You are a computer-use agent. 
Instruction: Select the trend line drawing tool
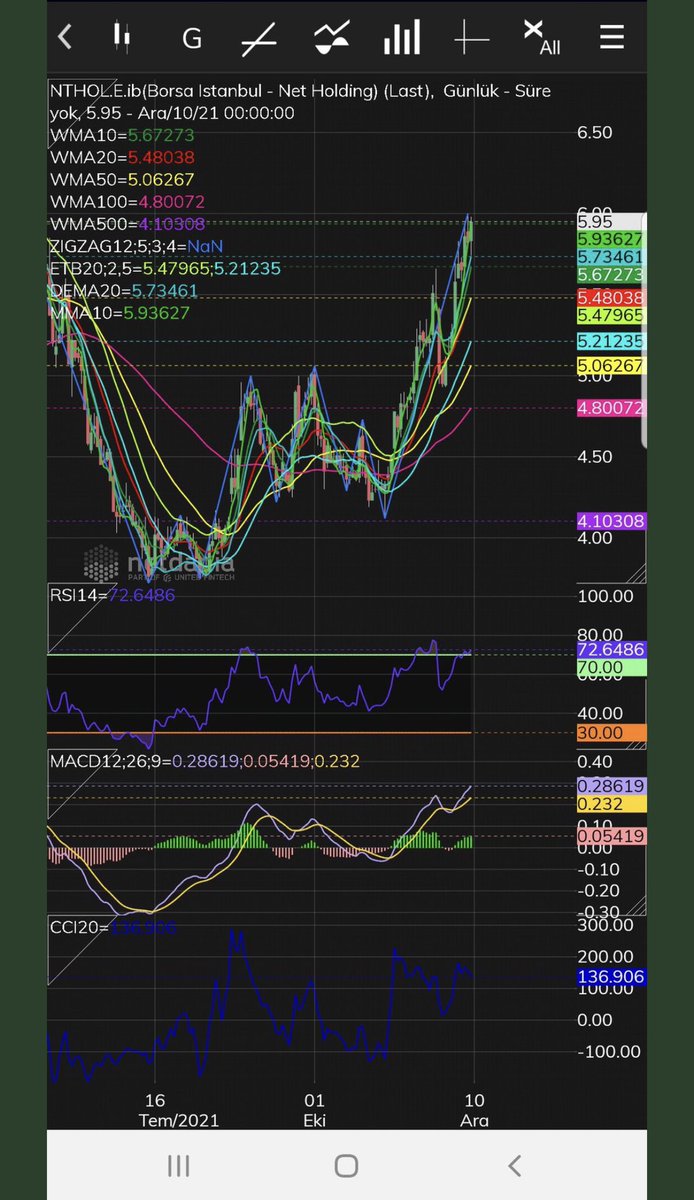click(260, 40)
